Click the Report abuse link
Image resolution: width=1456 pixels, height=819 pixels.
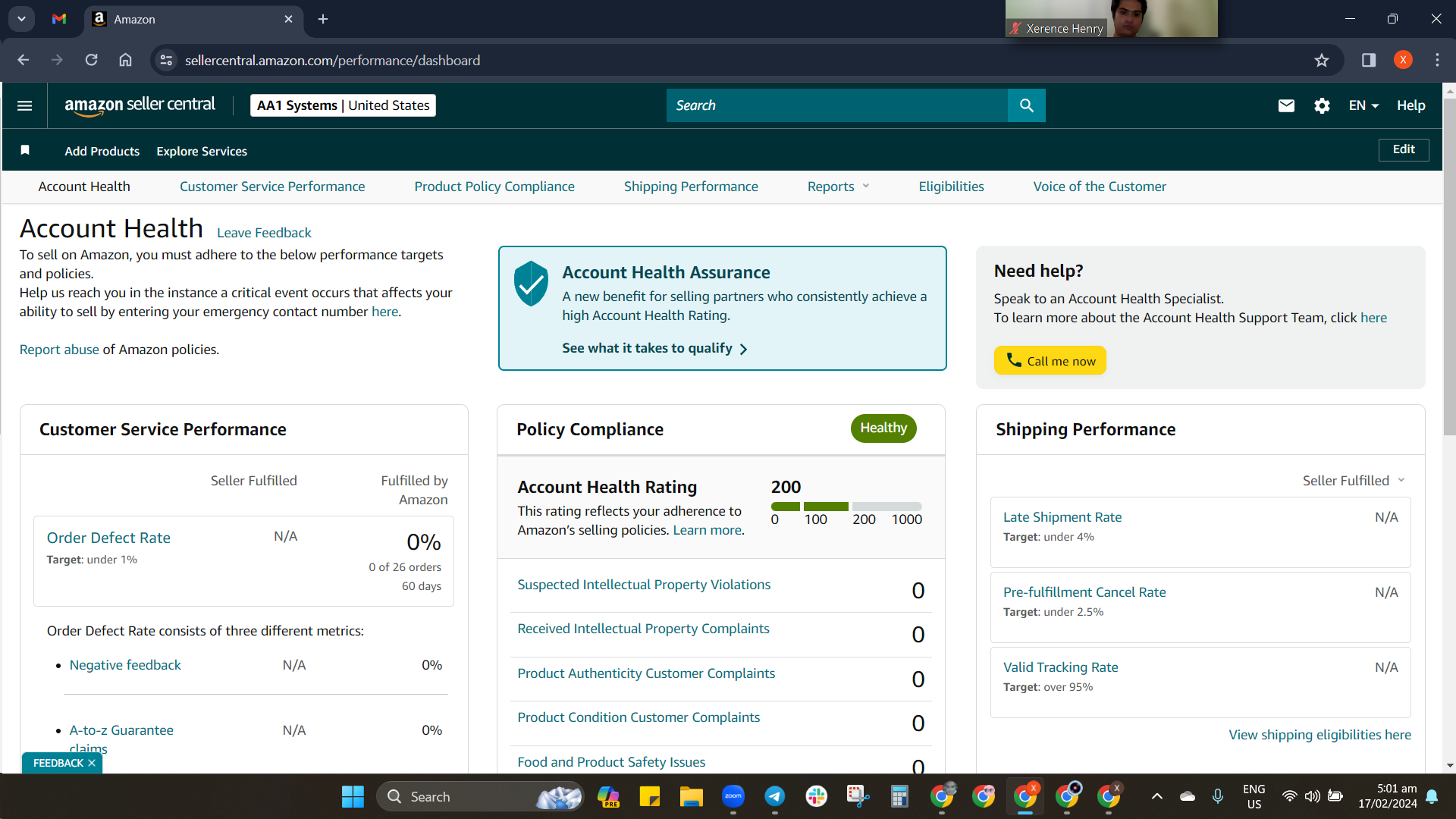coord(59,350)
